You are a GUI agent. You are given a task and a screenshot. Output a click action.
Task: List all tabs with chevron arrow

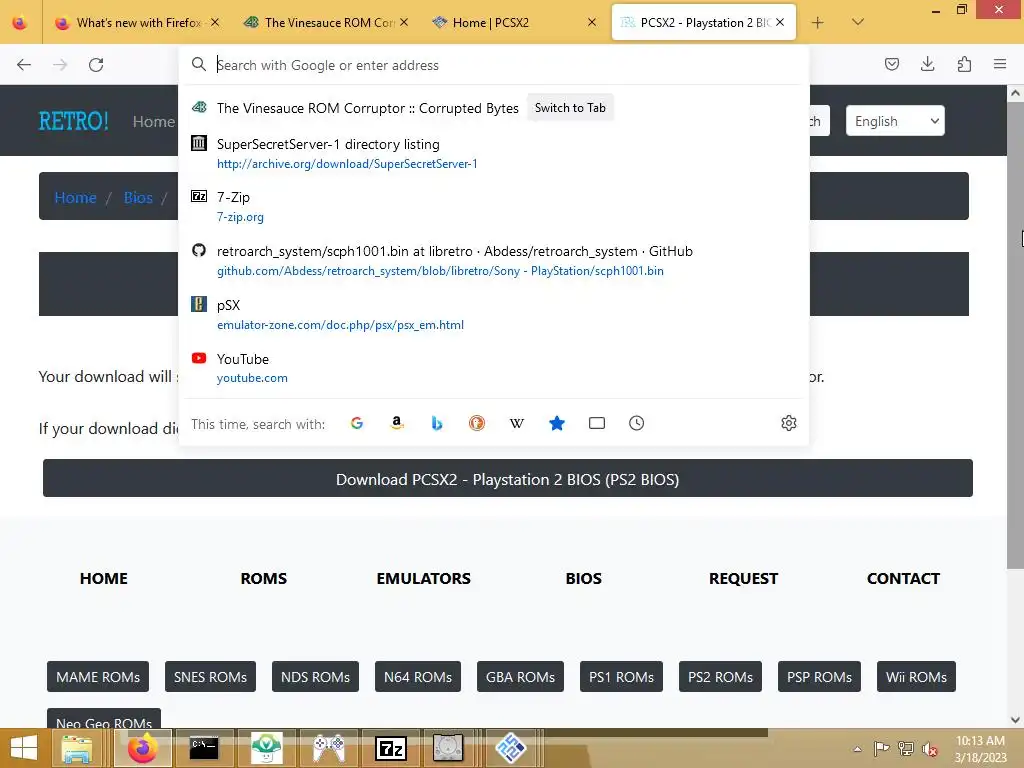tap(858, 22)
